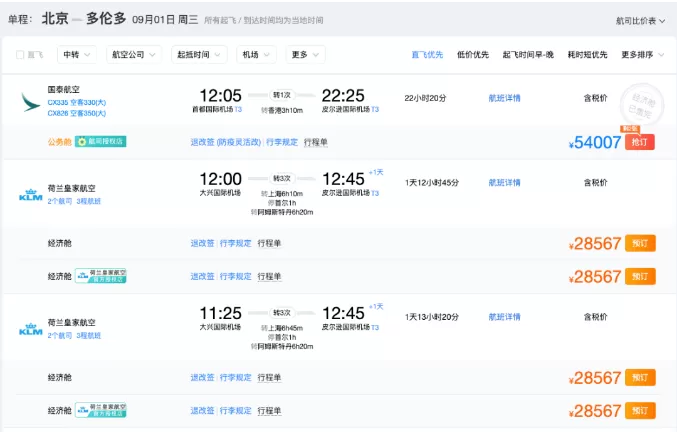Click KLM official store badge under 11:25 flight
Viewport: 677px width, 432px height.
[101, 410]
